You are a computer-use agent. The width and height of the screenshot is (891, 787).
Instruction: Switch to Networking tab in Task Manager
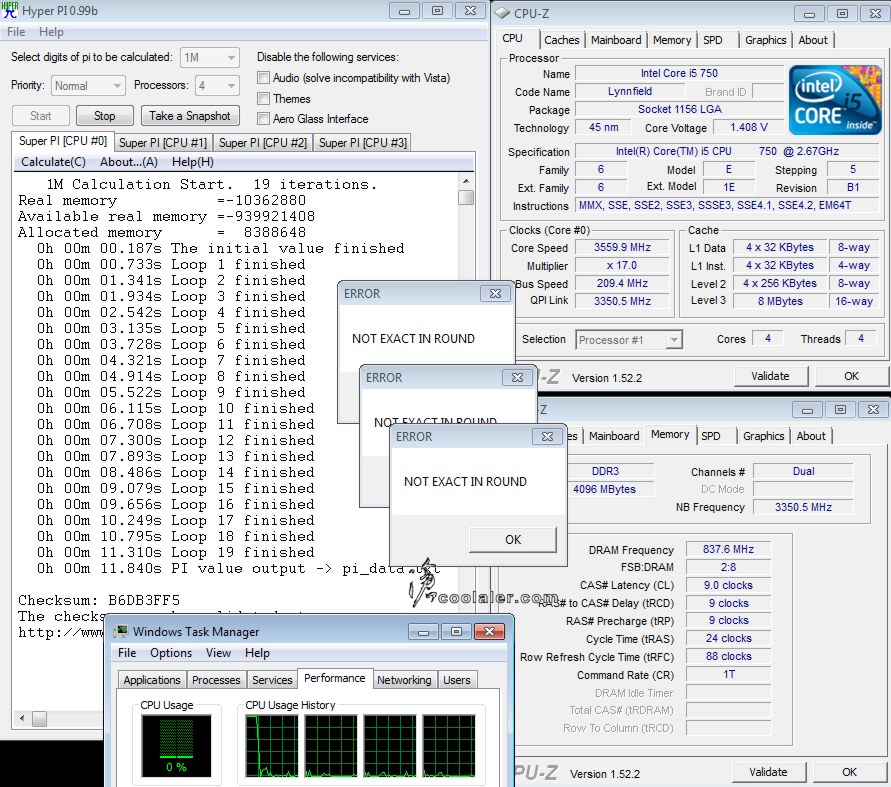click(404, 680)
